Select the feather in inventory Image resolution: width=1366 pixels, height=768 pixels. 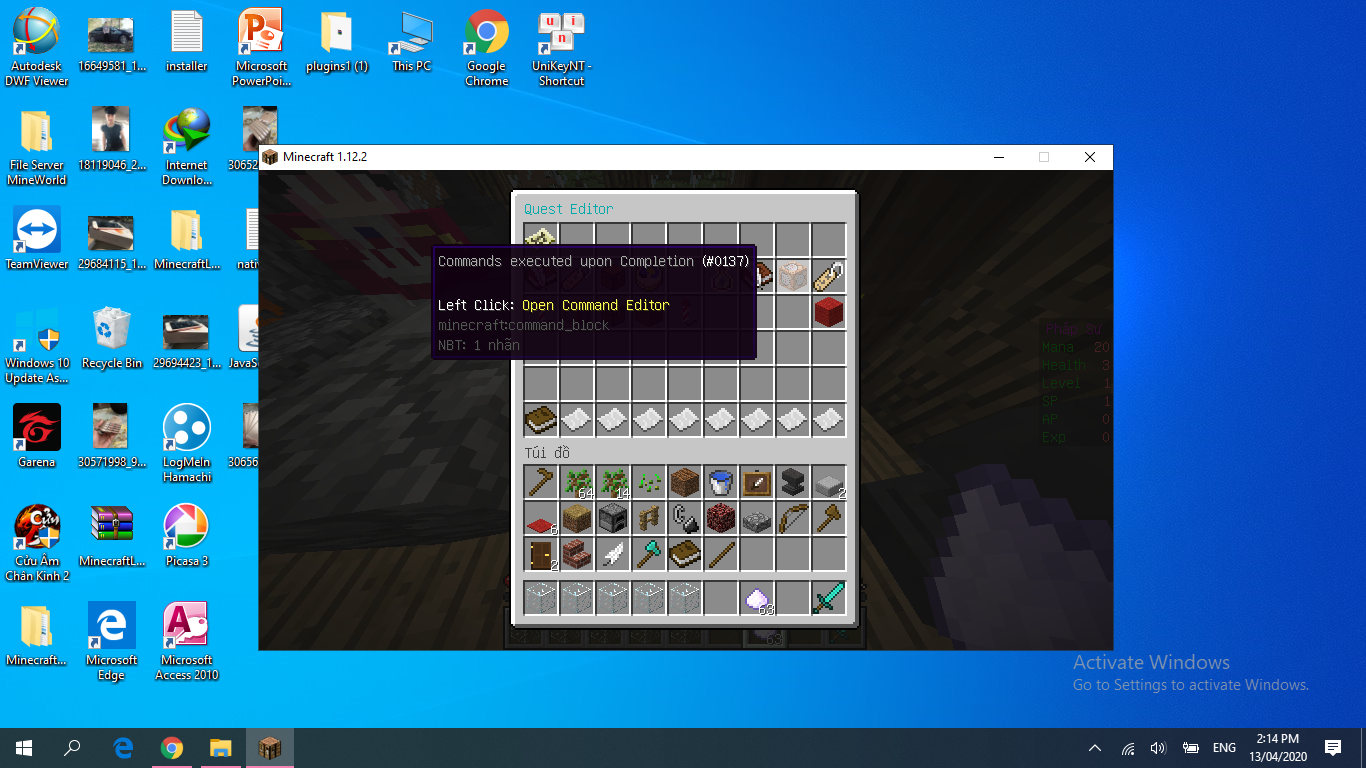pyautogui.click(x=613, y=554)
